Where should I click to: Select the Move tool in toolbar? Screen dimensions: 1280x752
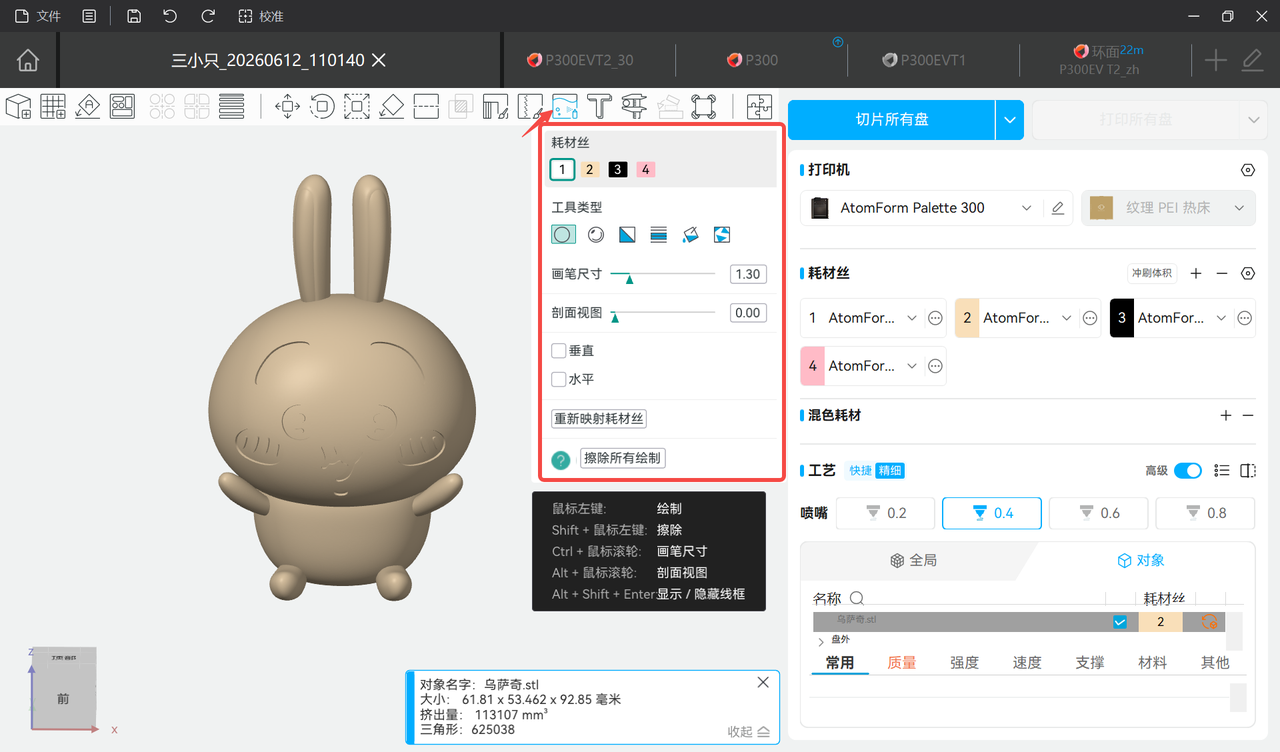(288, 106)
